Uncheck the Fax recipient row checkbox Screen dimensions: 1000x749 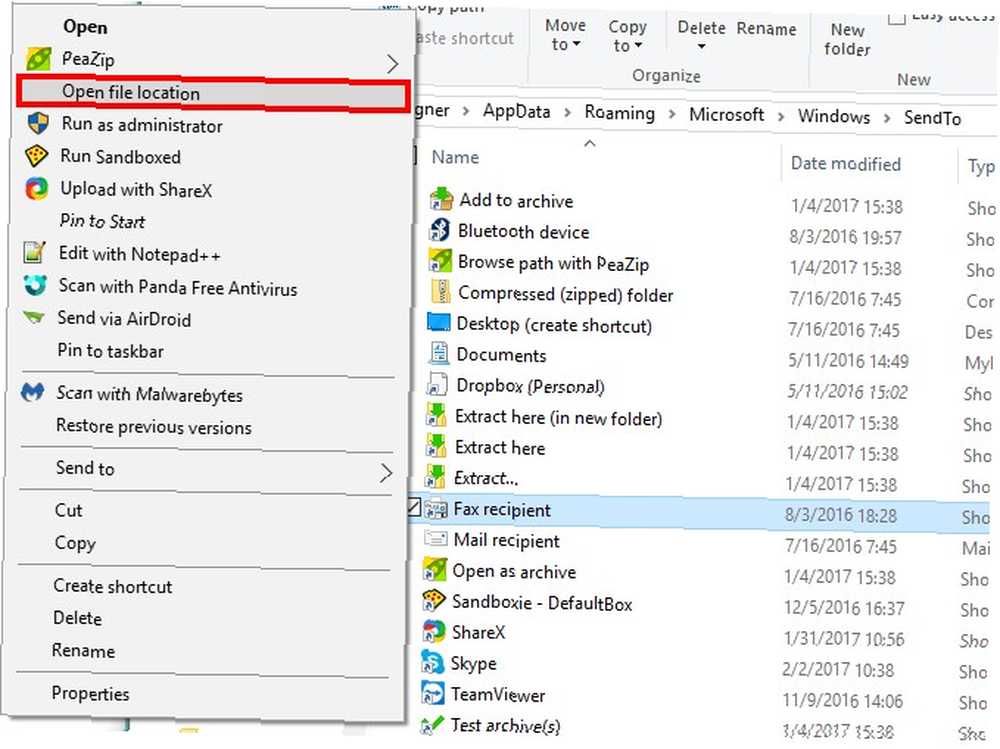[413, 507]
